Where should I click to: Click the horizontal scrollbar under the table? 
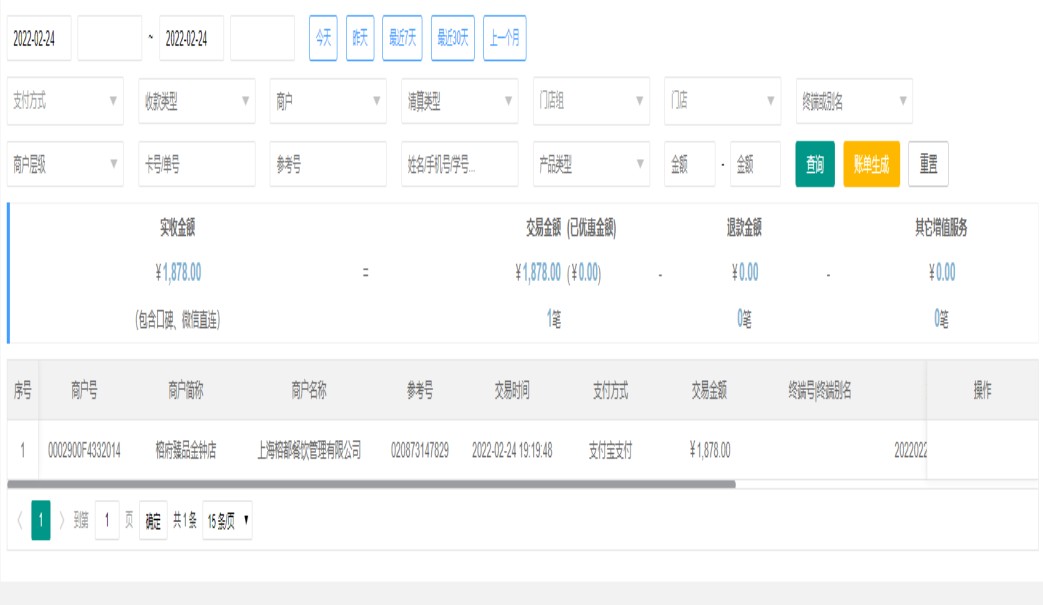(371, 484)
